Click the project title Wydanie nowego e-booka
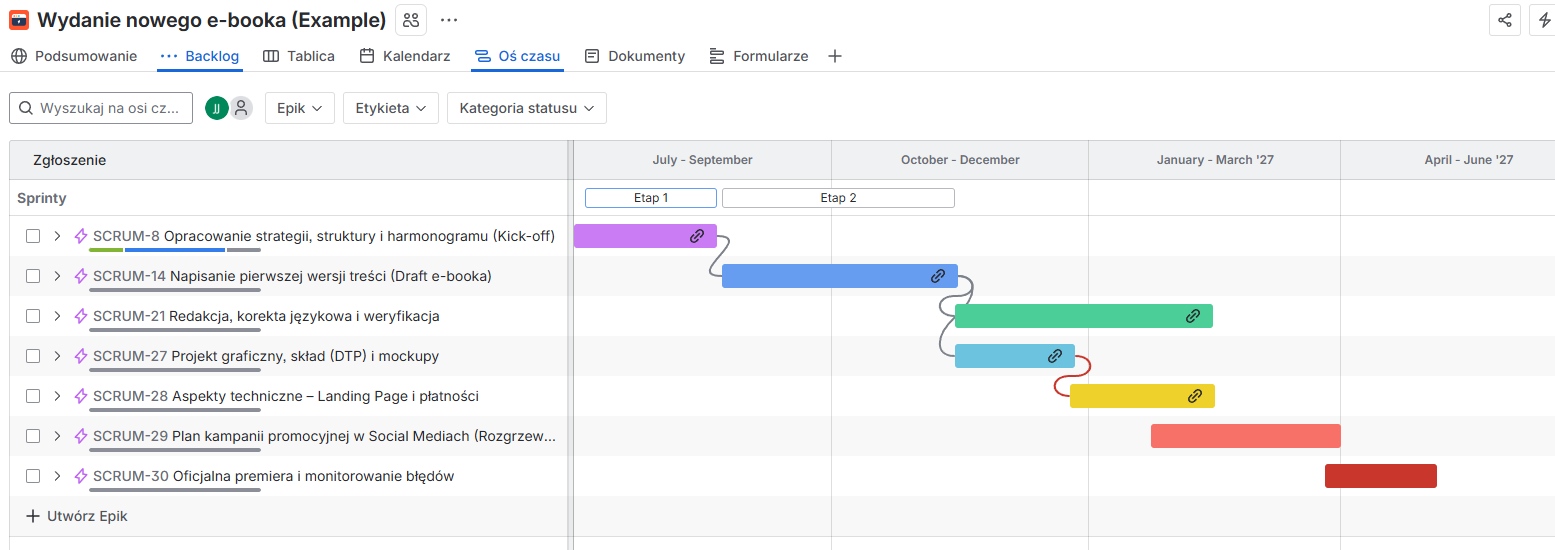Screen dimensions: 1555x550 [x=212, y=20]
